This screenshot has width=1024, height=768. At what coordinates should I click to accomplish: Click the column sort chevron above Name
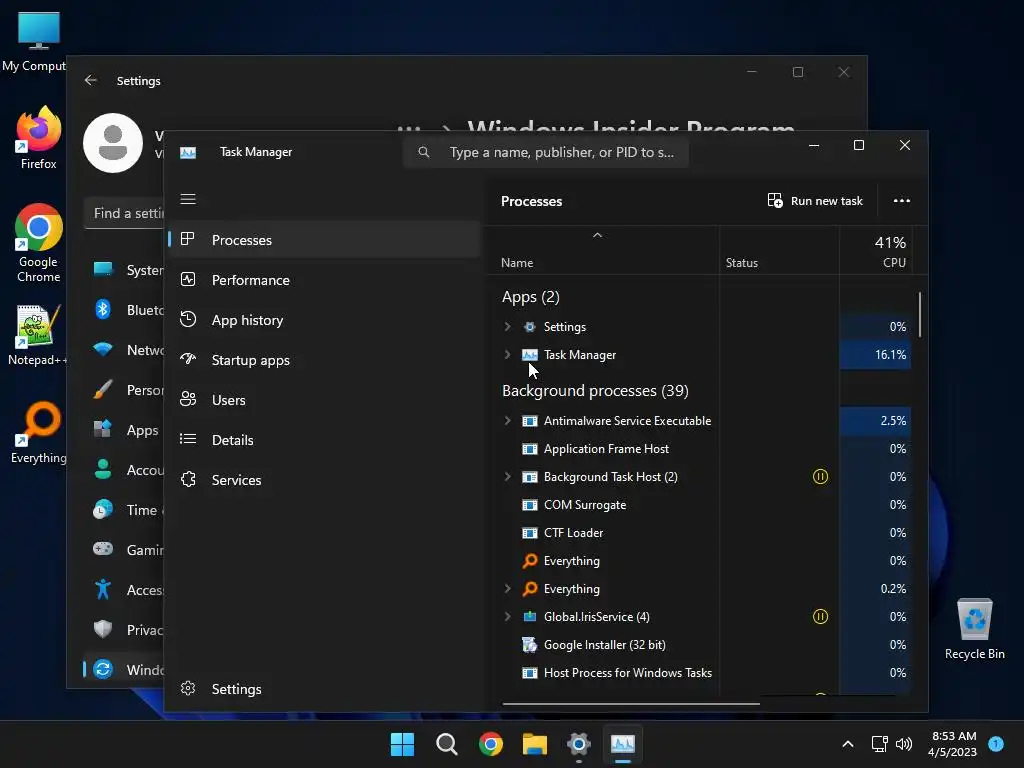(x=597, y=235)
